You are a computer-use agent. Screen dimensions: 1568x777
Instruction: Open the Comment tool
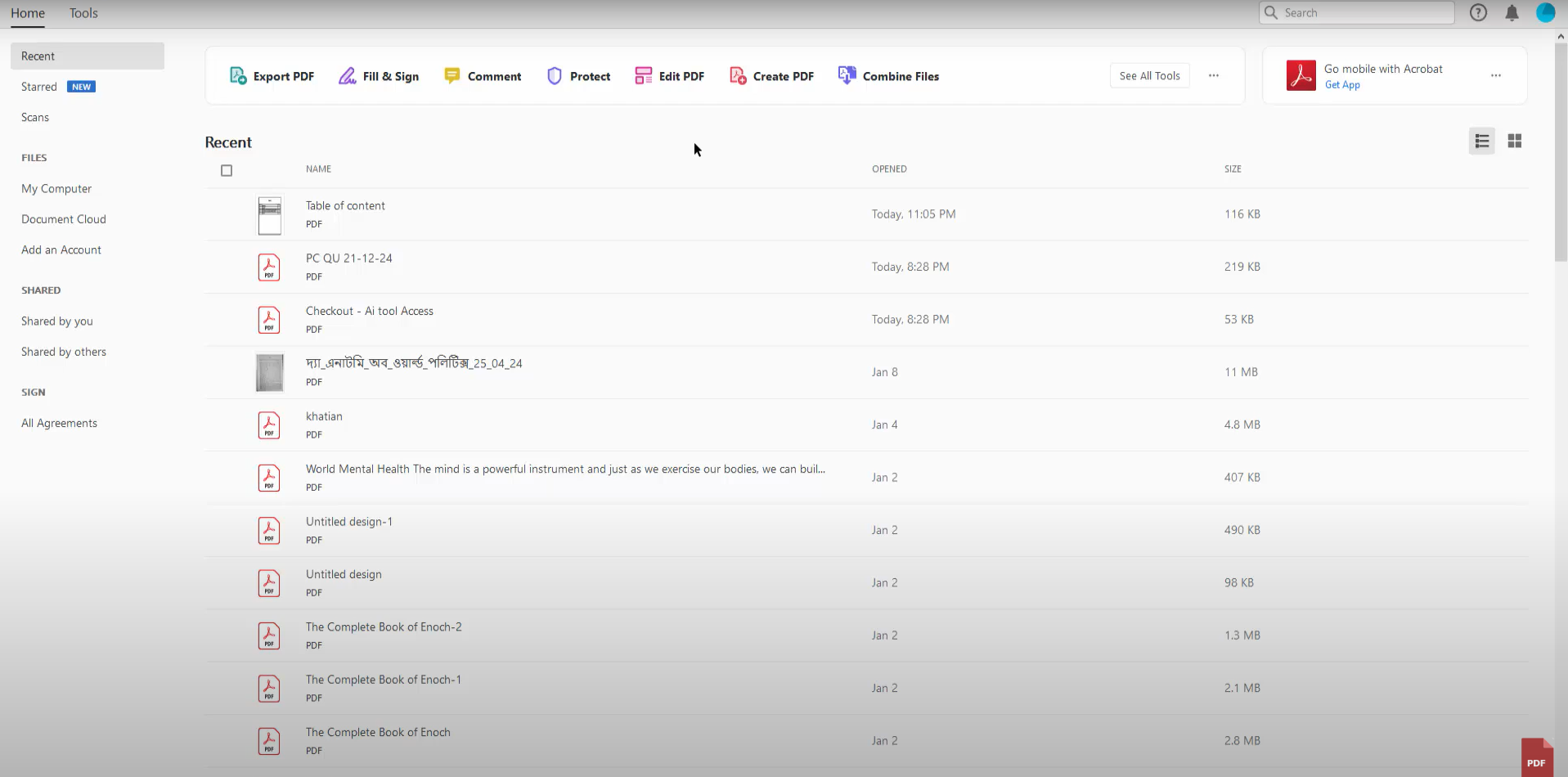point(483,75)
